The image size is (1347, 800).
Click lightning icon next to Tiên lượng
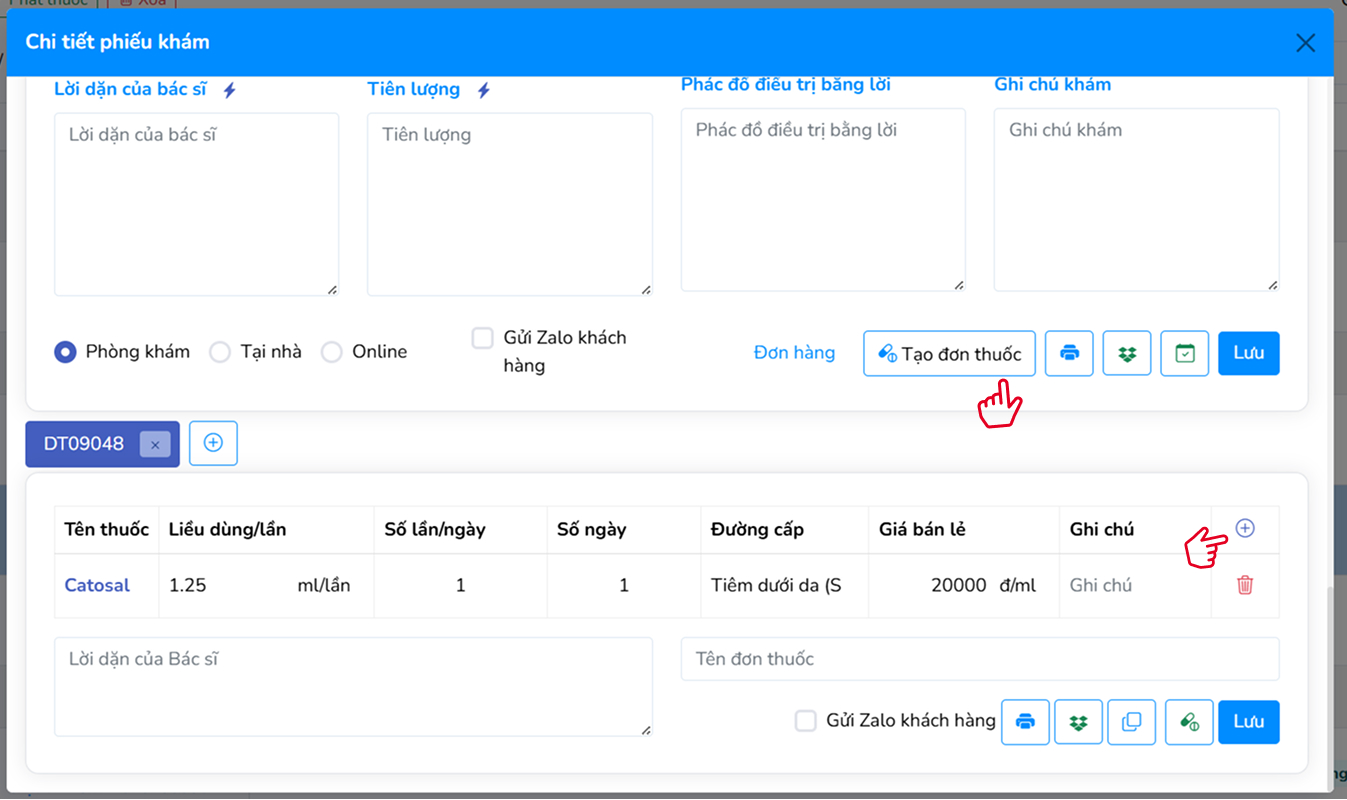click(484, 90)
